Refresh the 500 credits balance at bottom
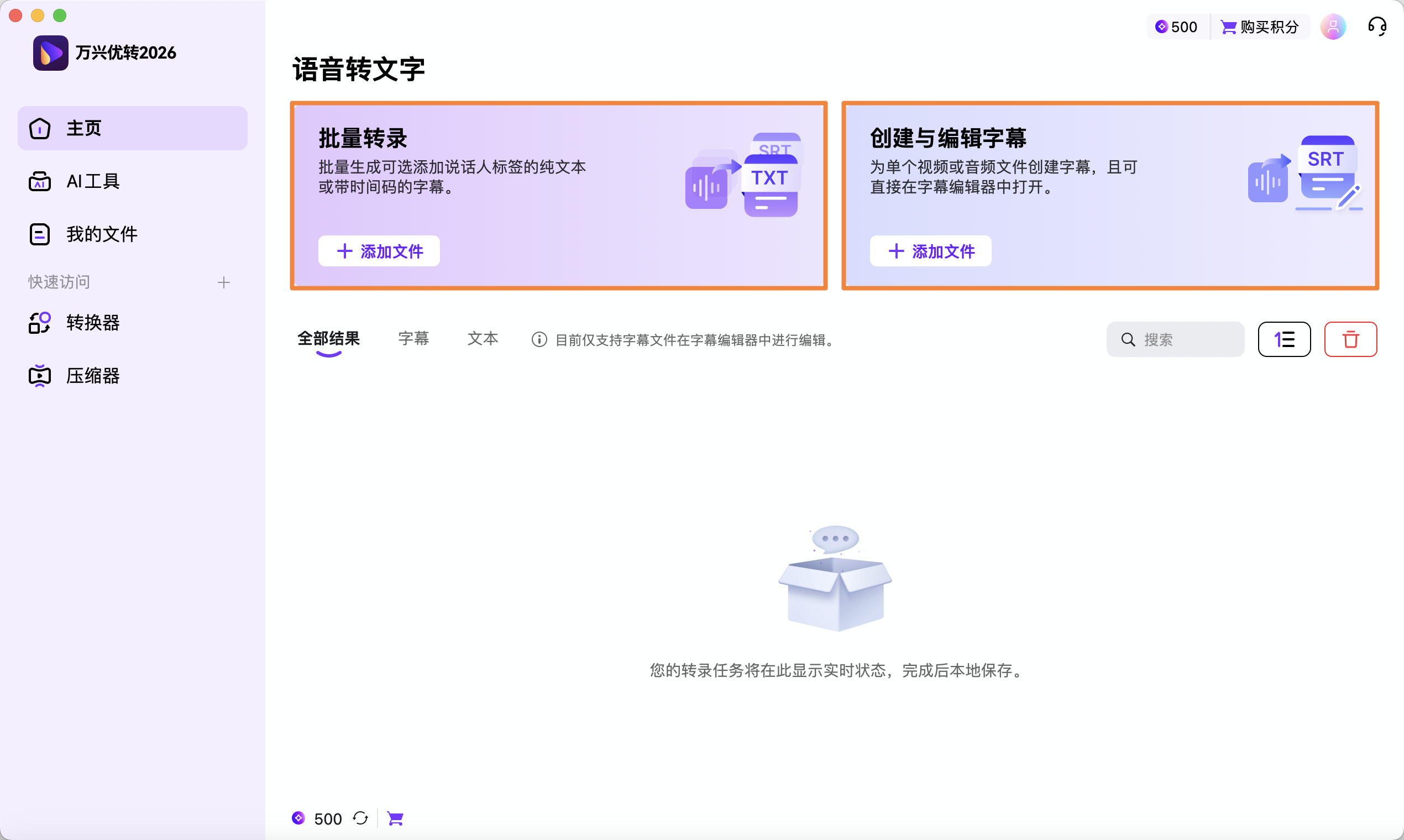This screenshot has height=840, width=1404. click(x=360, y=818)
